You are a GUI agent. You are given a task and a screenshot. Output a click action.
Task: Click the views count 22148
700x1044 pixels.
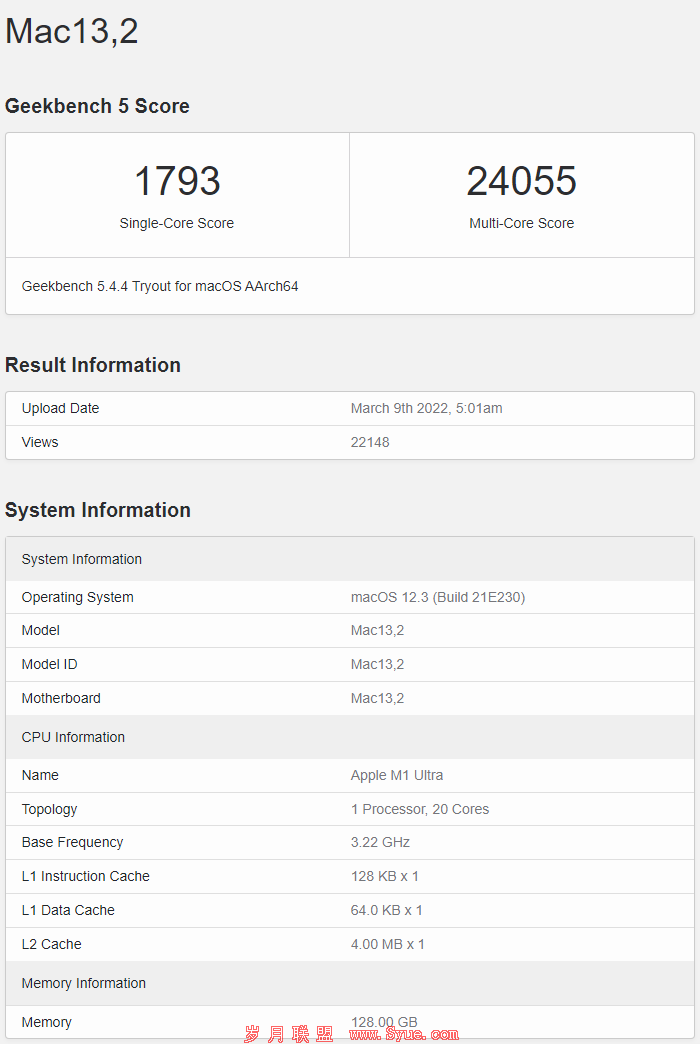click(x=370, y=442)
